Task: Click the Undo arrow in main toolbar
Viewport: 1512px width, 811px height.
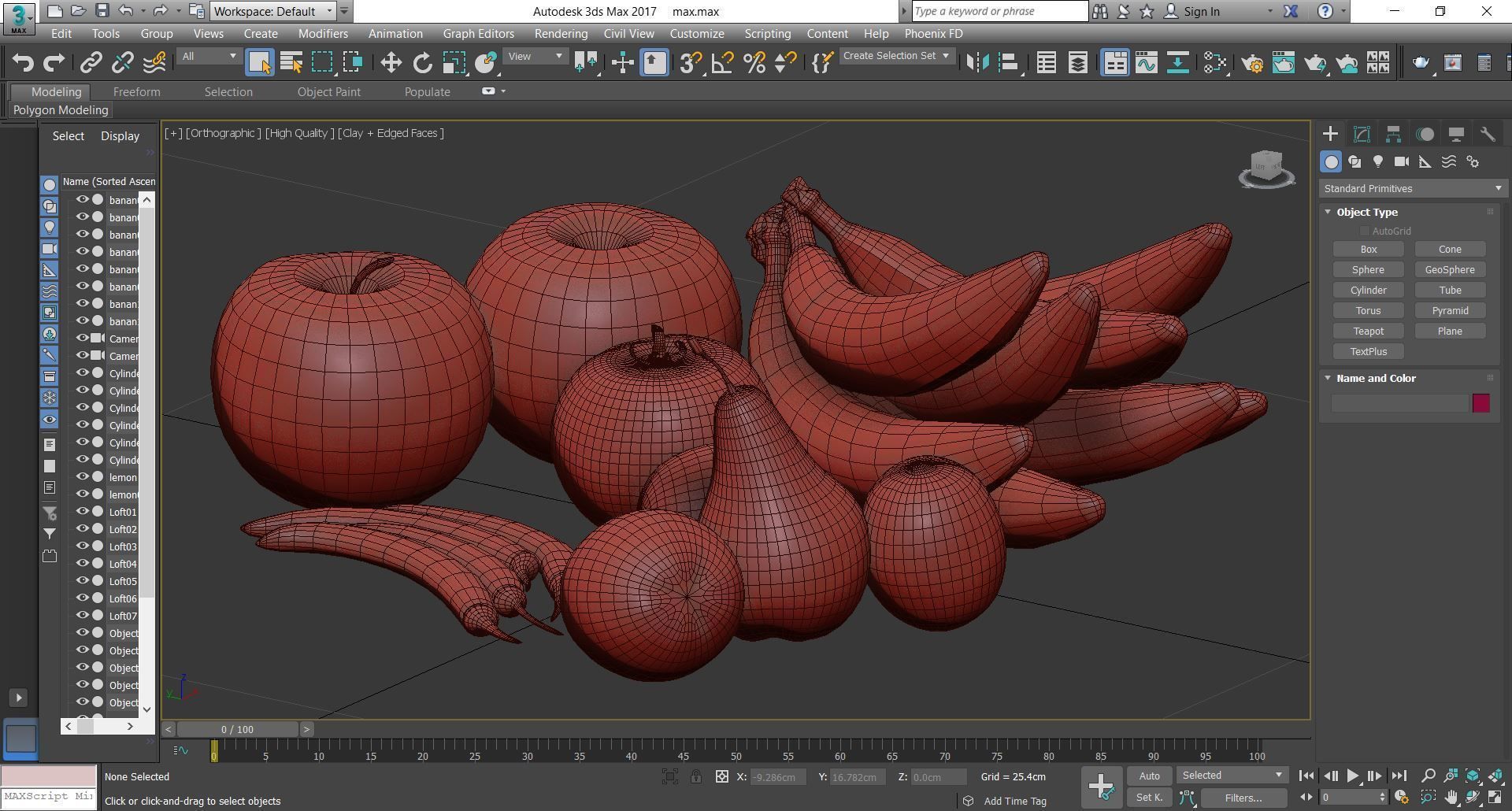Action: pyautogui.click(x=23, y=62)
